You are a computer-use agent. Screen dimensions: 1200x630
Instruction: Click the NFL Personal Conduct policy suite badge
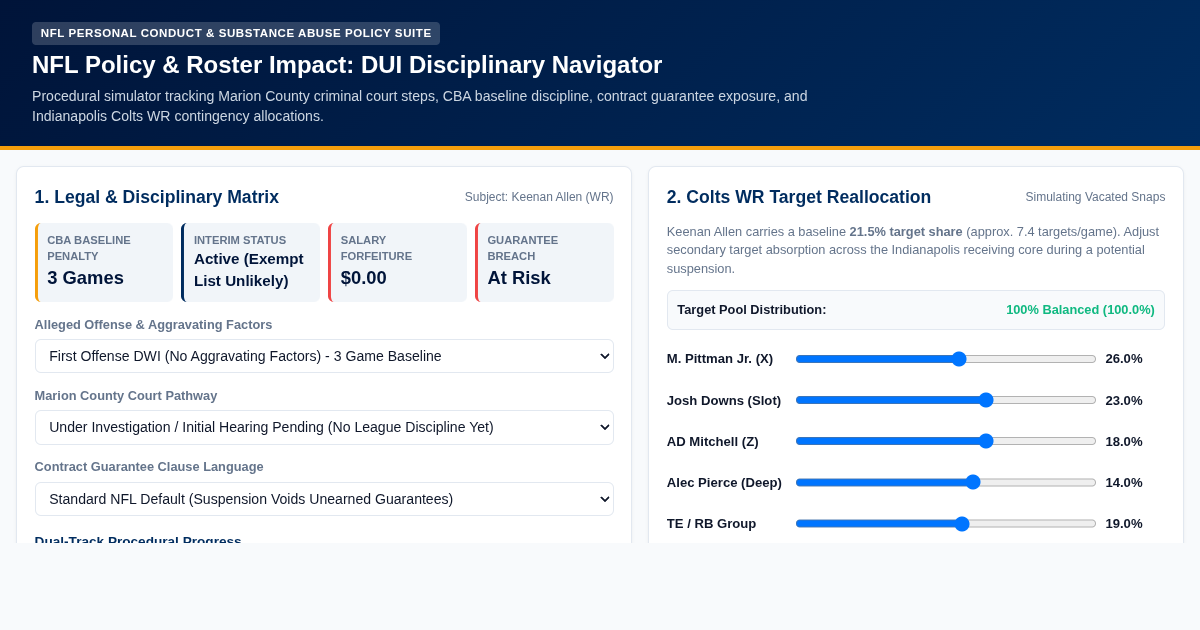236,33
